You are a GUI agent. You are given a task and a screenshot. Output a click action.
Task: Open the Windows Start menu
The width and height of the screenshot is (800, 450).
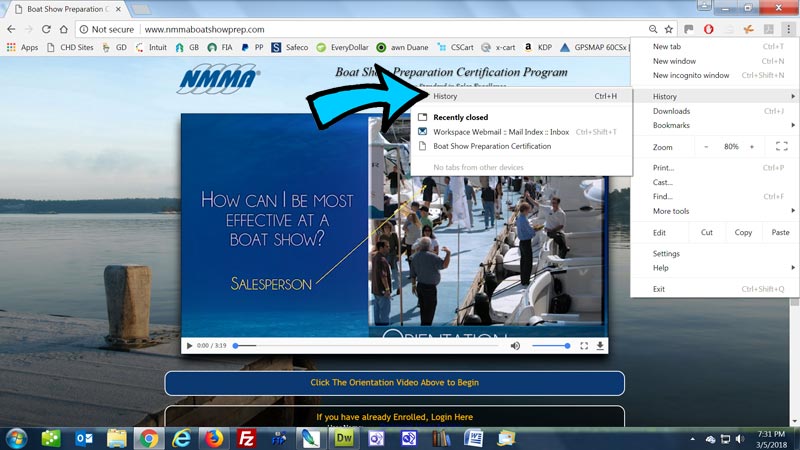pos(17,438)
